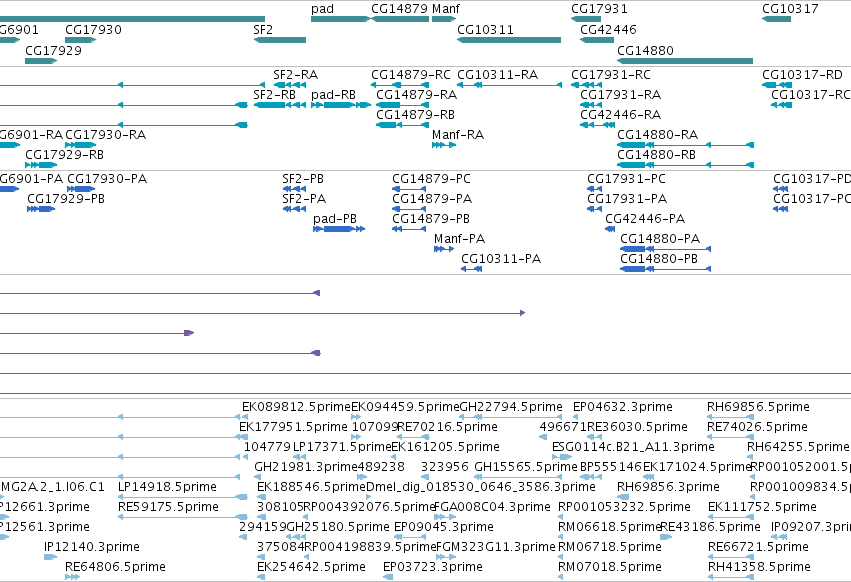
Task: Select the RE59175.5prime EST label
Action: (x=168, y=507)
